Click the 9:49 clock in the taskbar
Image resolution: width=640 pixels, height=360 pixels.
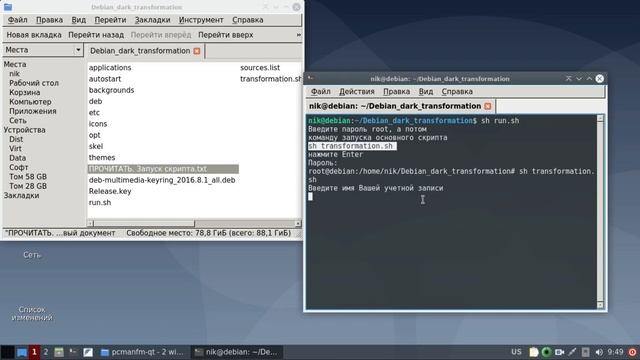tap(615, 352)
